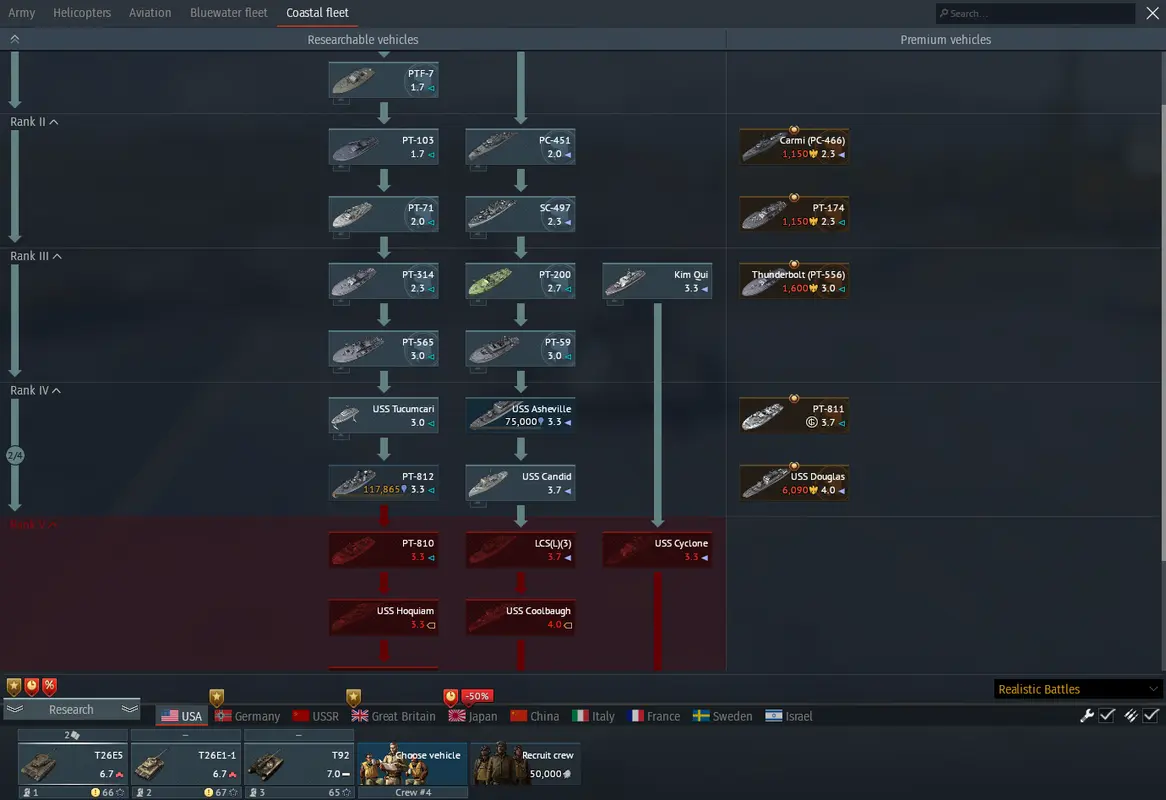Select T26E5 tank crew slot

72,764
